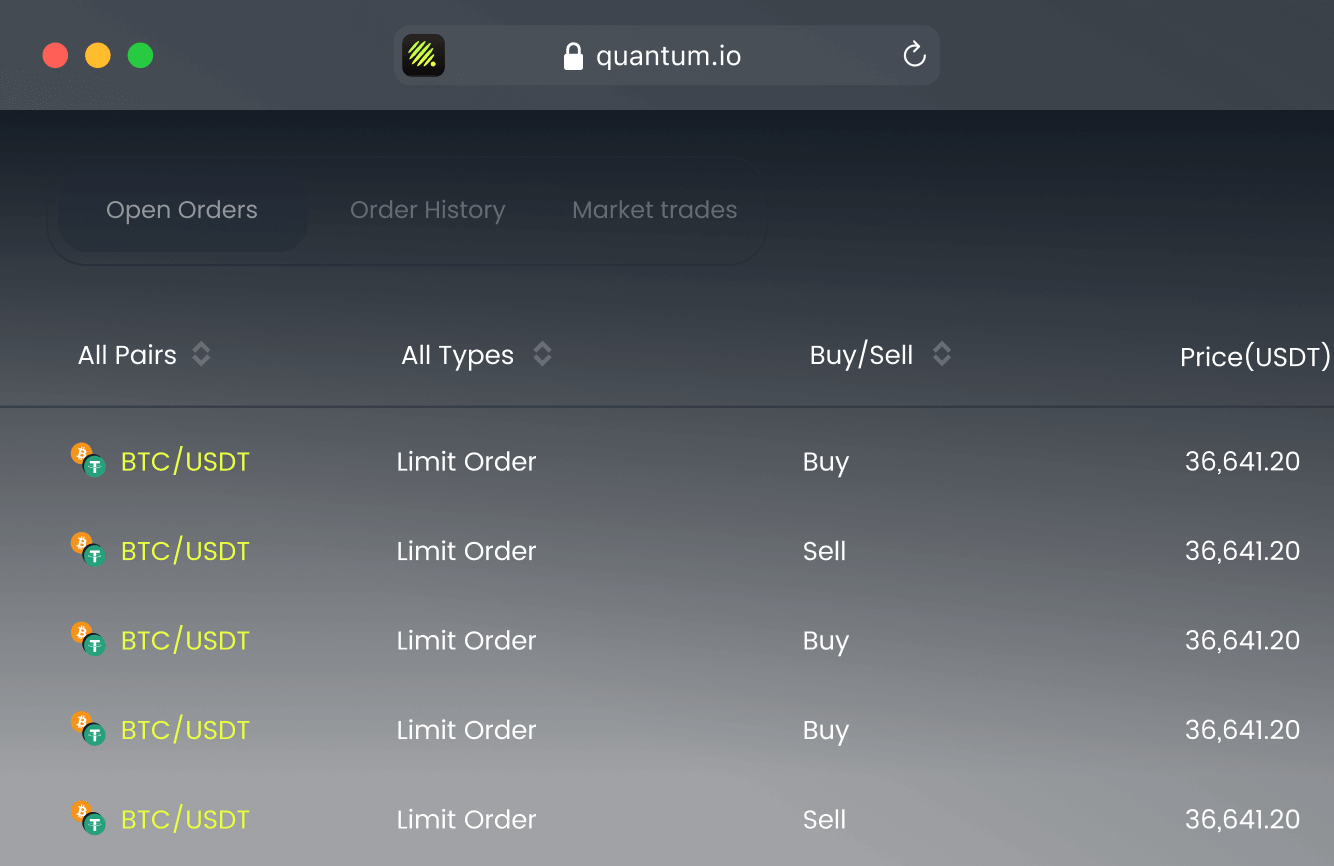Click the quantum.io address bar

(668, 56)
